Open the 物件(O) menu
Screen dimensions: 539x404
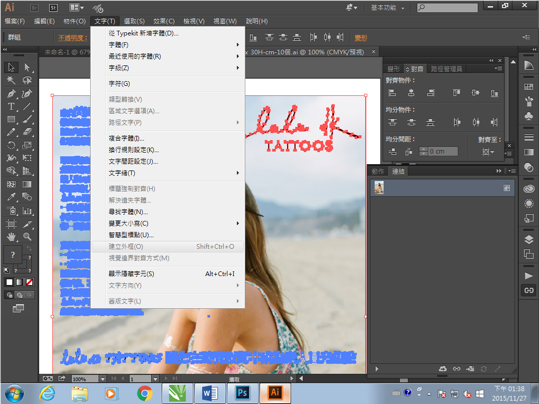tap(75, 21)
